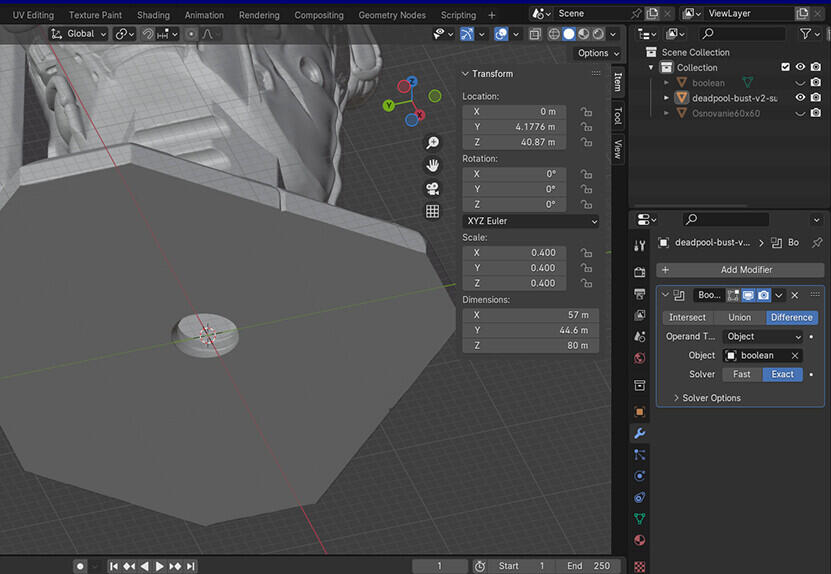Open the Render properties tab icon
This screenshot has height=574, width=831.
[x=640, y=272]
